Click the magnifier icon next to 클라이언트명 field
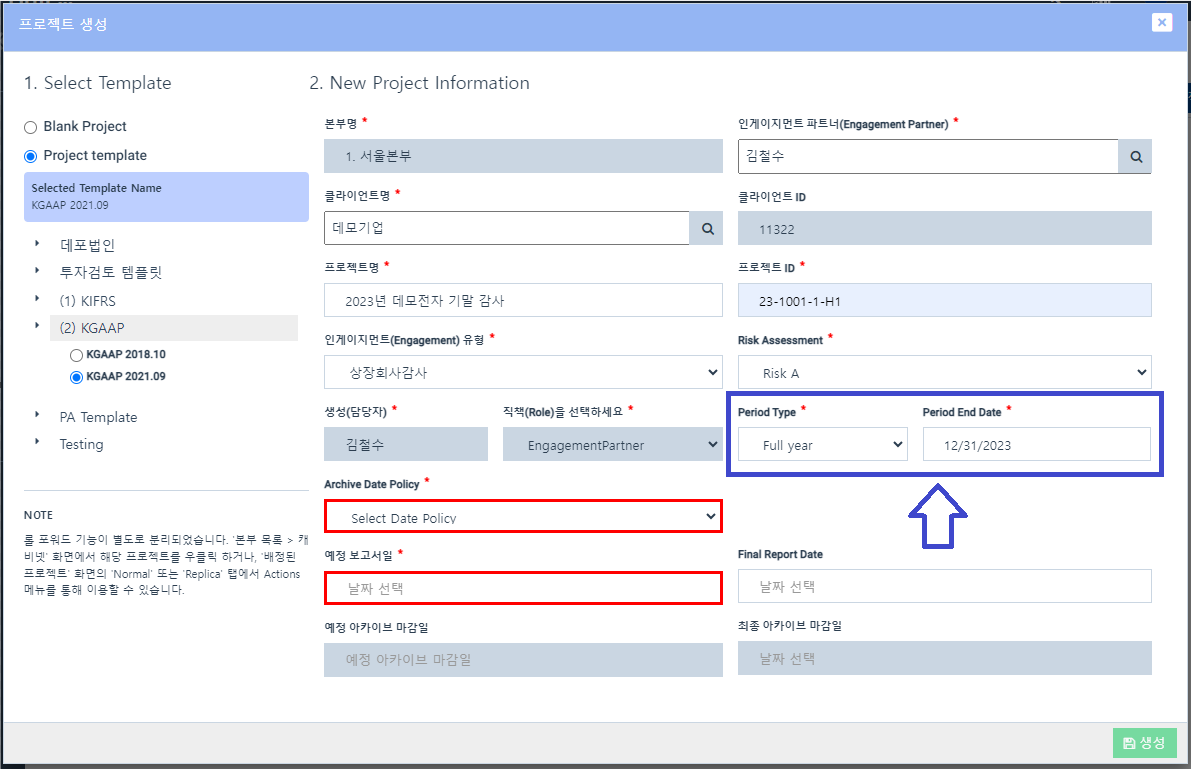 pos(706,228)
